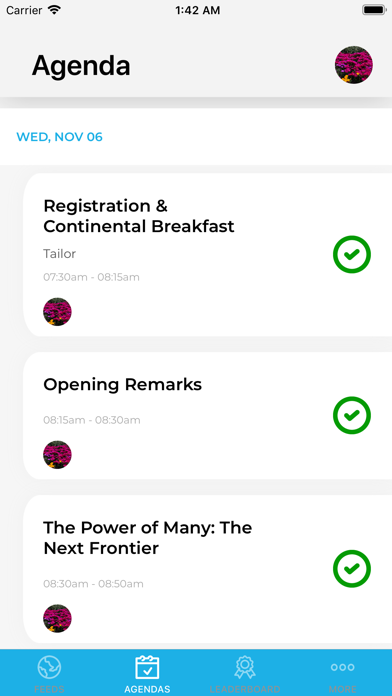The width and height of the screenshot is (392, 696).
Task: Open the Feeds globe icon
Action: coord(49,667)
